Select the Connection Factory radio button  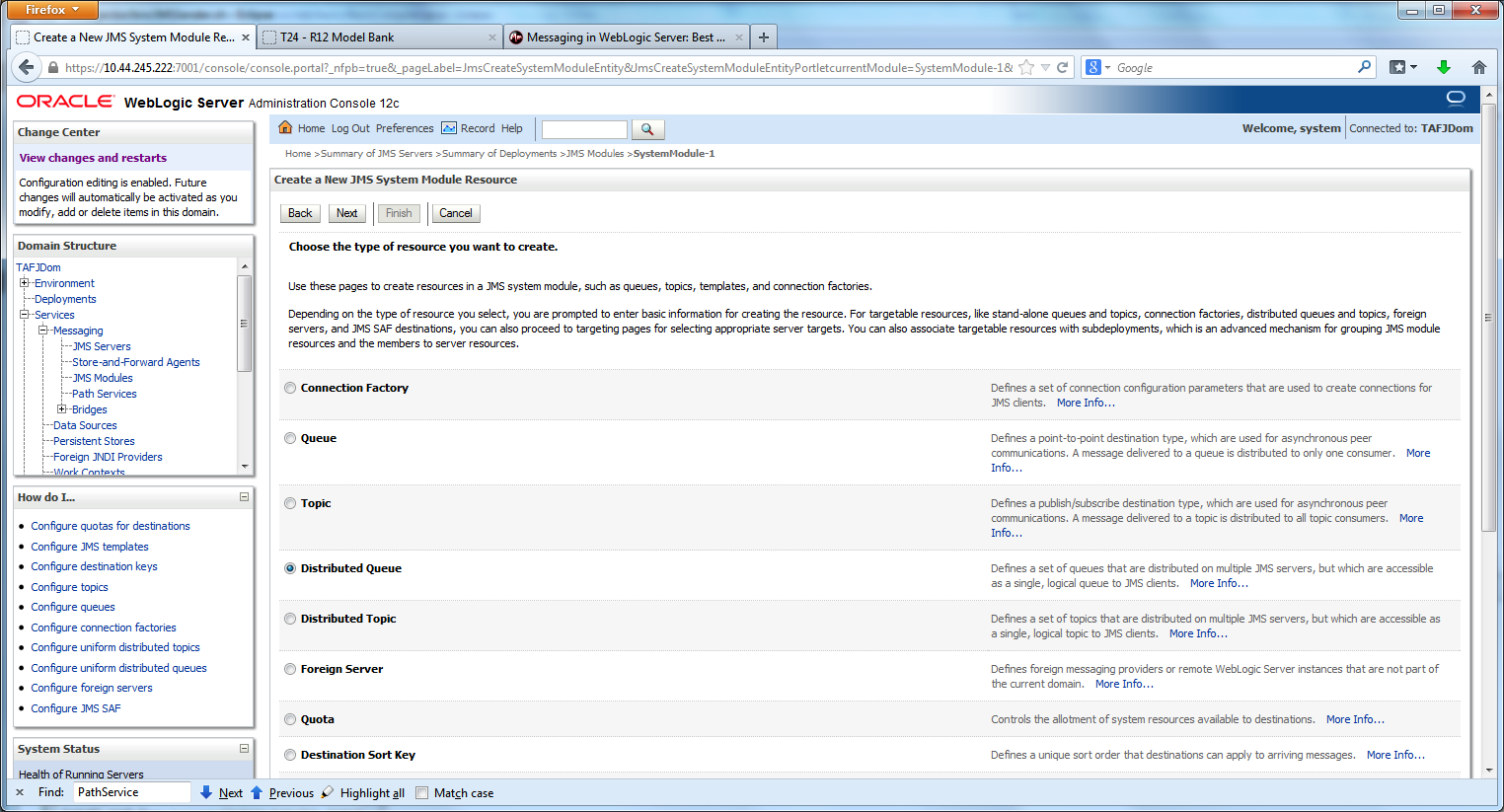290,388
